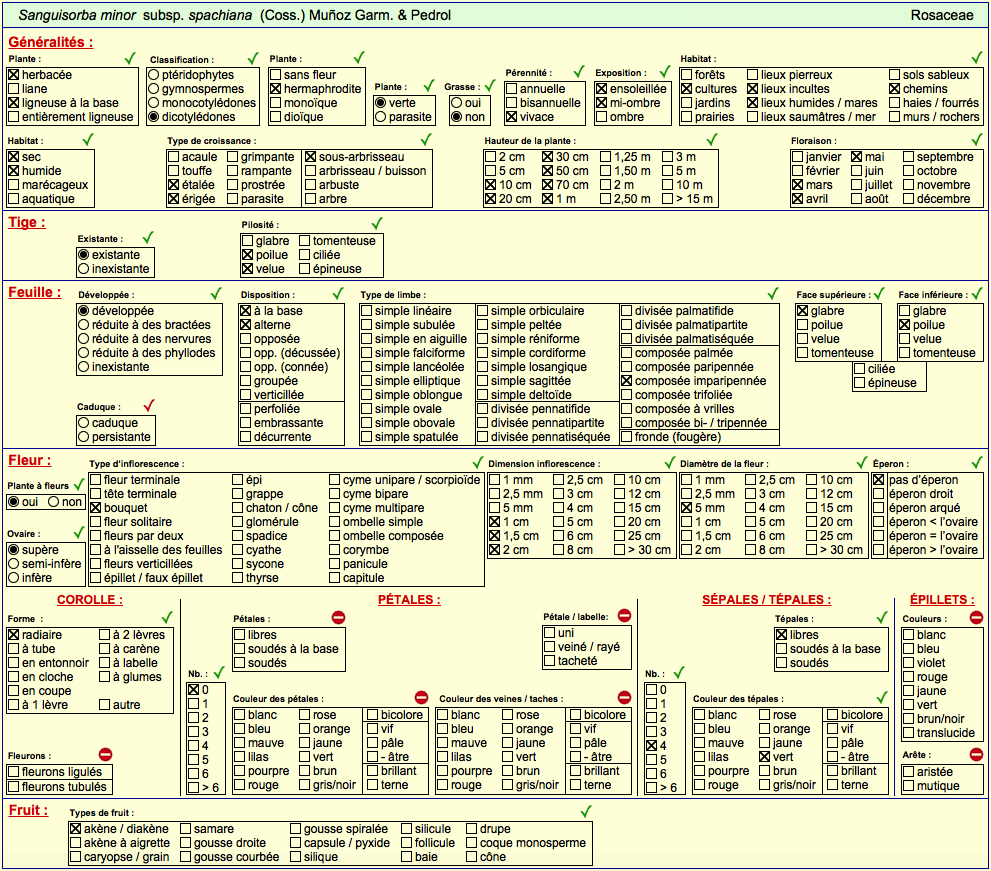991x871 pixels.
Task: Check the translucide épillets color
Action: 909,733
